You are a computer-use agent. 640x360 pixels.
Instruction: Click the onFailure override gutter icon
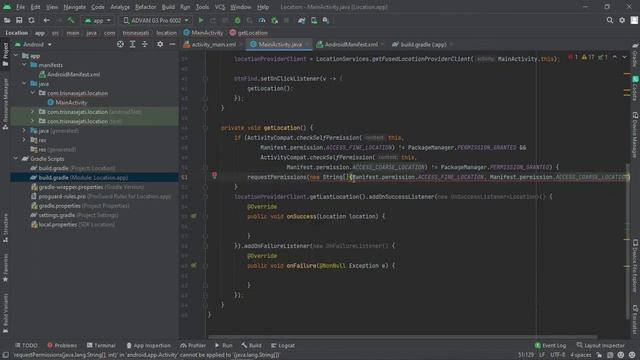coord(194,266)
